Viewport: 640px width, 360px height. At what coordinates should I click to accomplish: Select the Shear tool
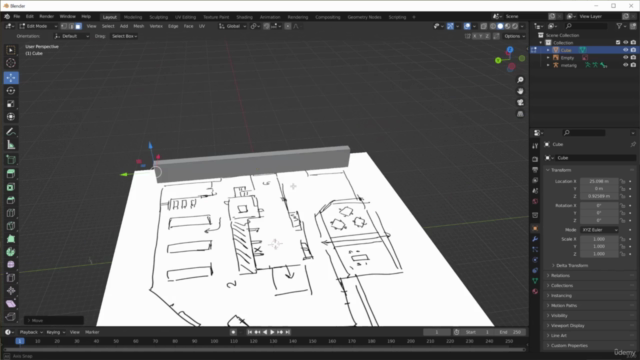(11, 304)
